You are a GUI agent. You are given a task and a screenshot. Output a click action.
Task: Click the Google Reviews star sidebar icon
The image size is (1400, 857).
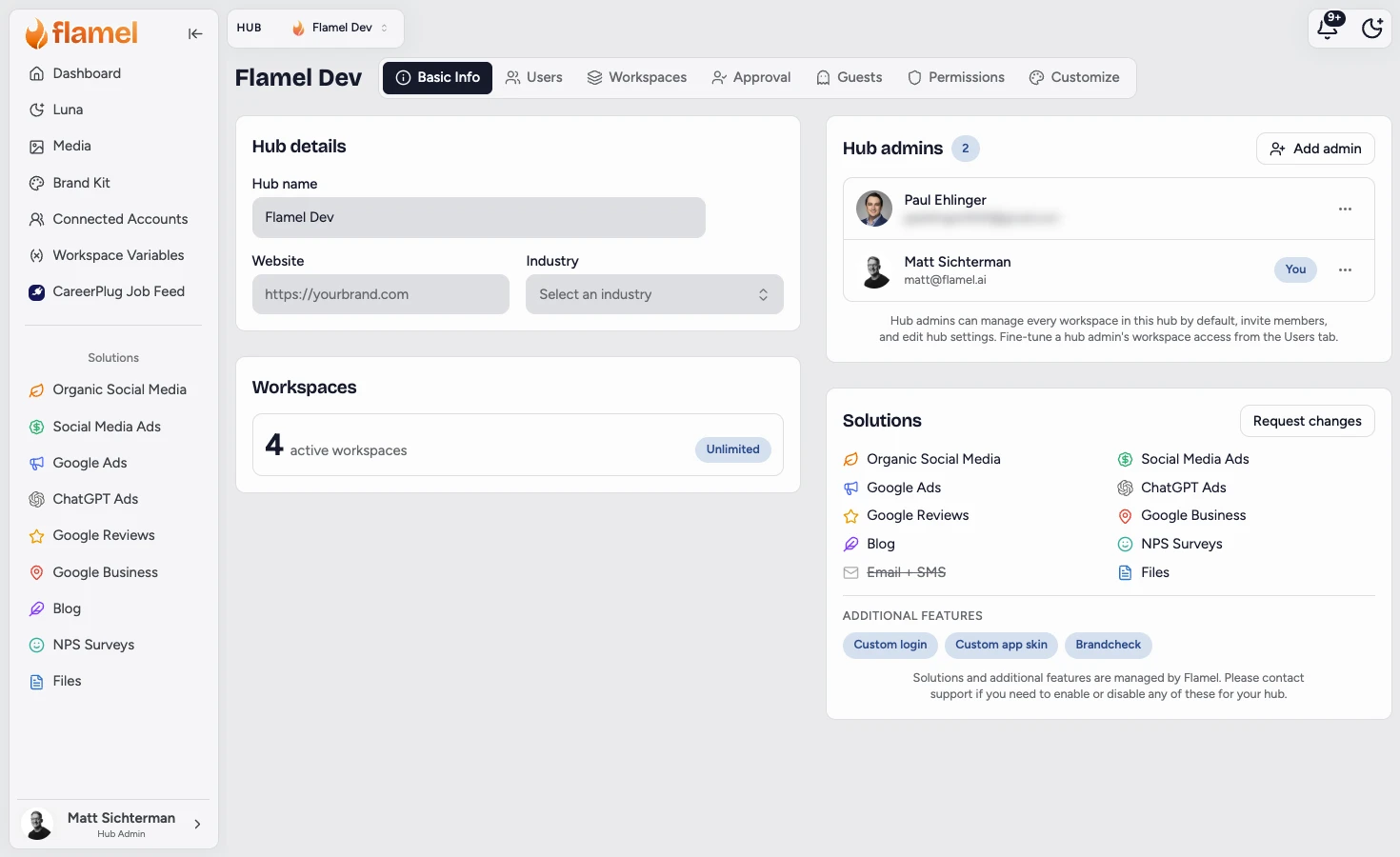[36, 536]
